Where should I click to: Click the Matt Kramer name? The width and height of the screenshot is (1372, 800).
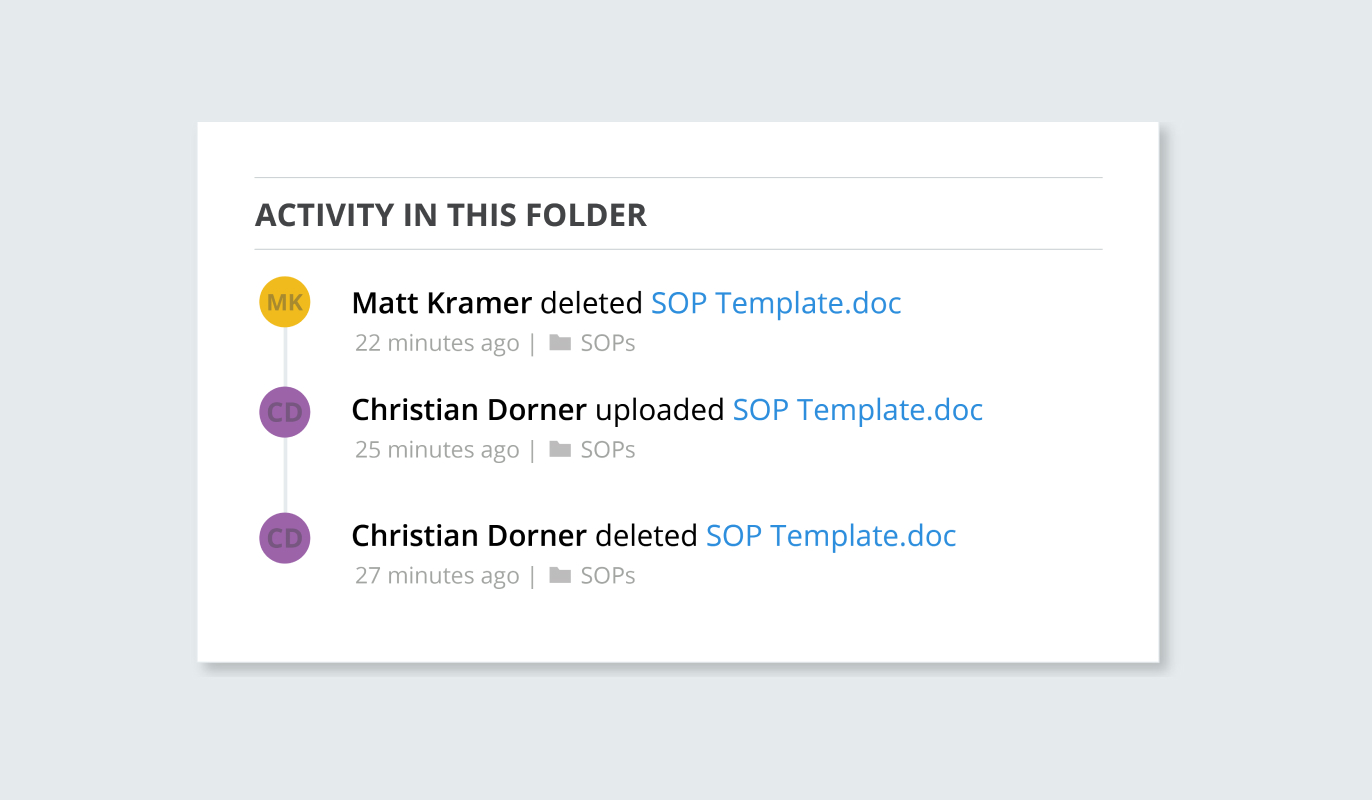click(441, 303)
